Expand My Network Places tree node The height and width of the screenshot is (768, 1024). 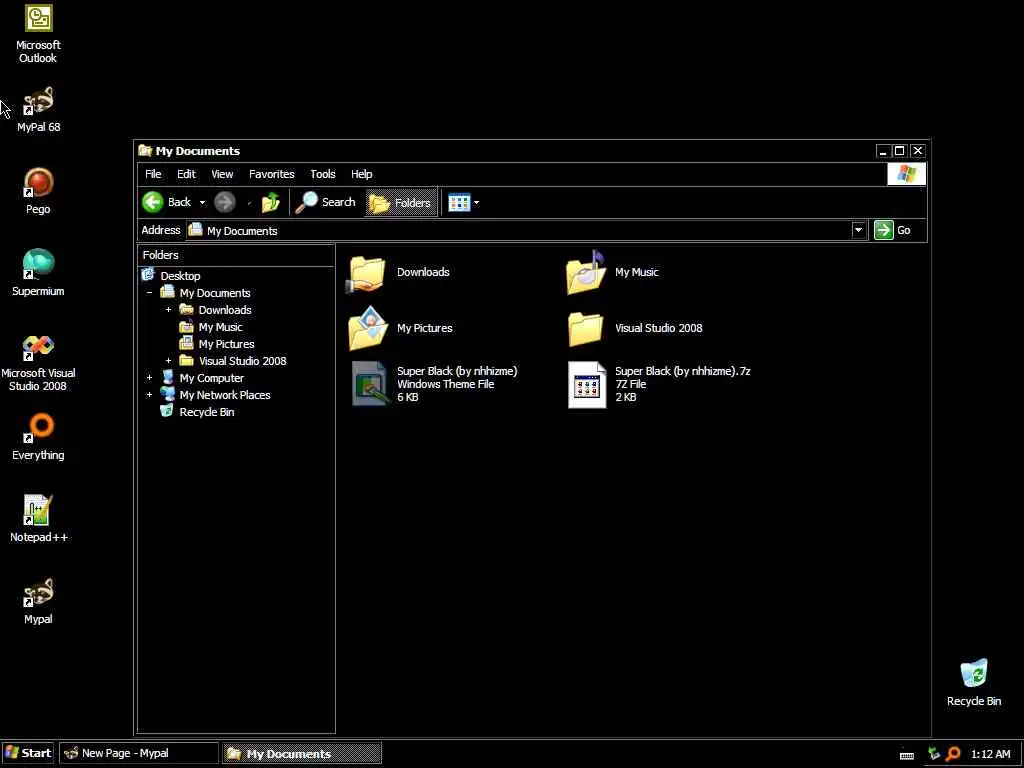(x=150, y=394)
